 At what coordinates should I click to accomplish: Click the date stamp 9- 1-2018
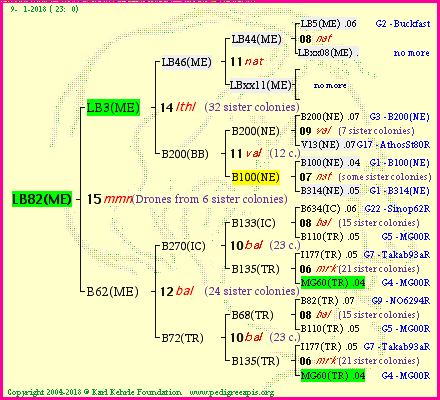[x=45, y=9]
